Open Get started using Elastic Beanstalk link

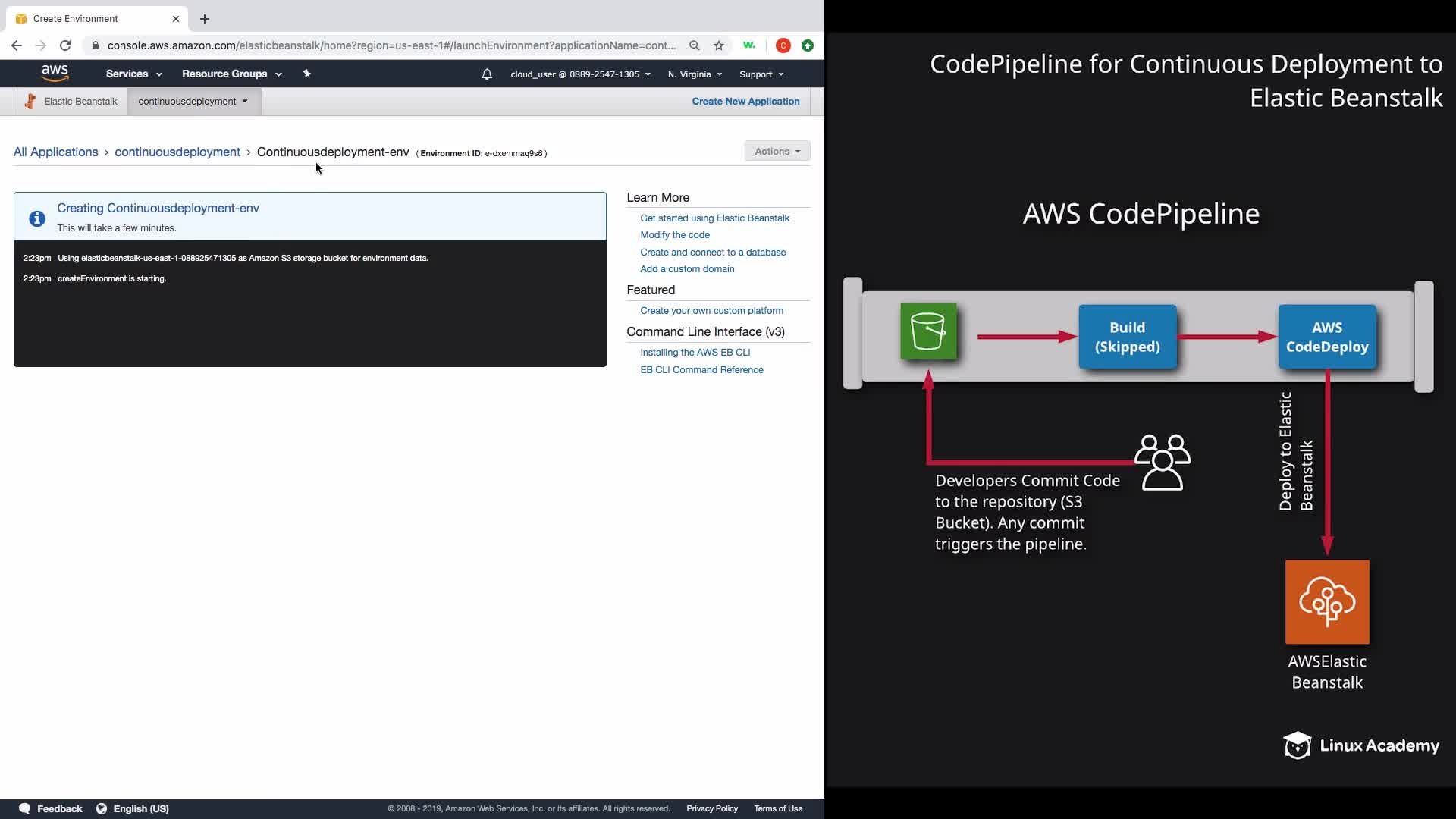point(714,218)
